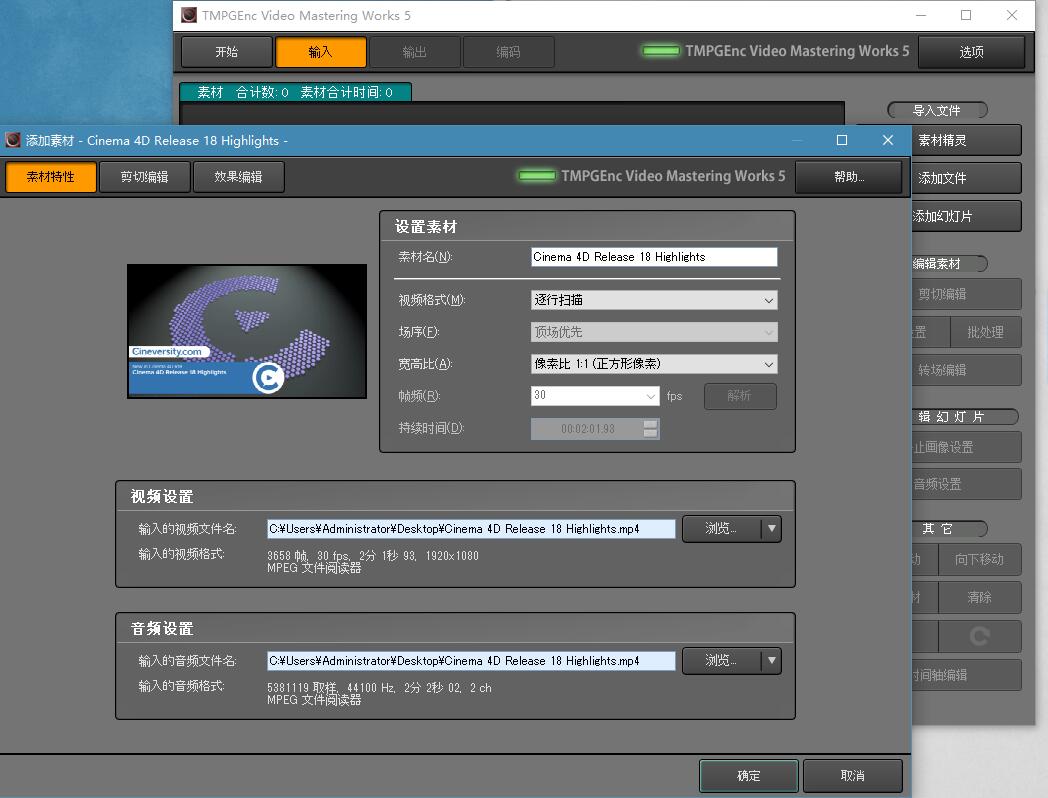
Task: Click the 添加素材 dialog title bar icon
Action: pyautogui.click(x=13, y=140)
